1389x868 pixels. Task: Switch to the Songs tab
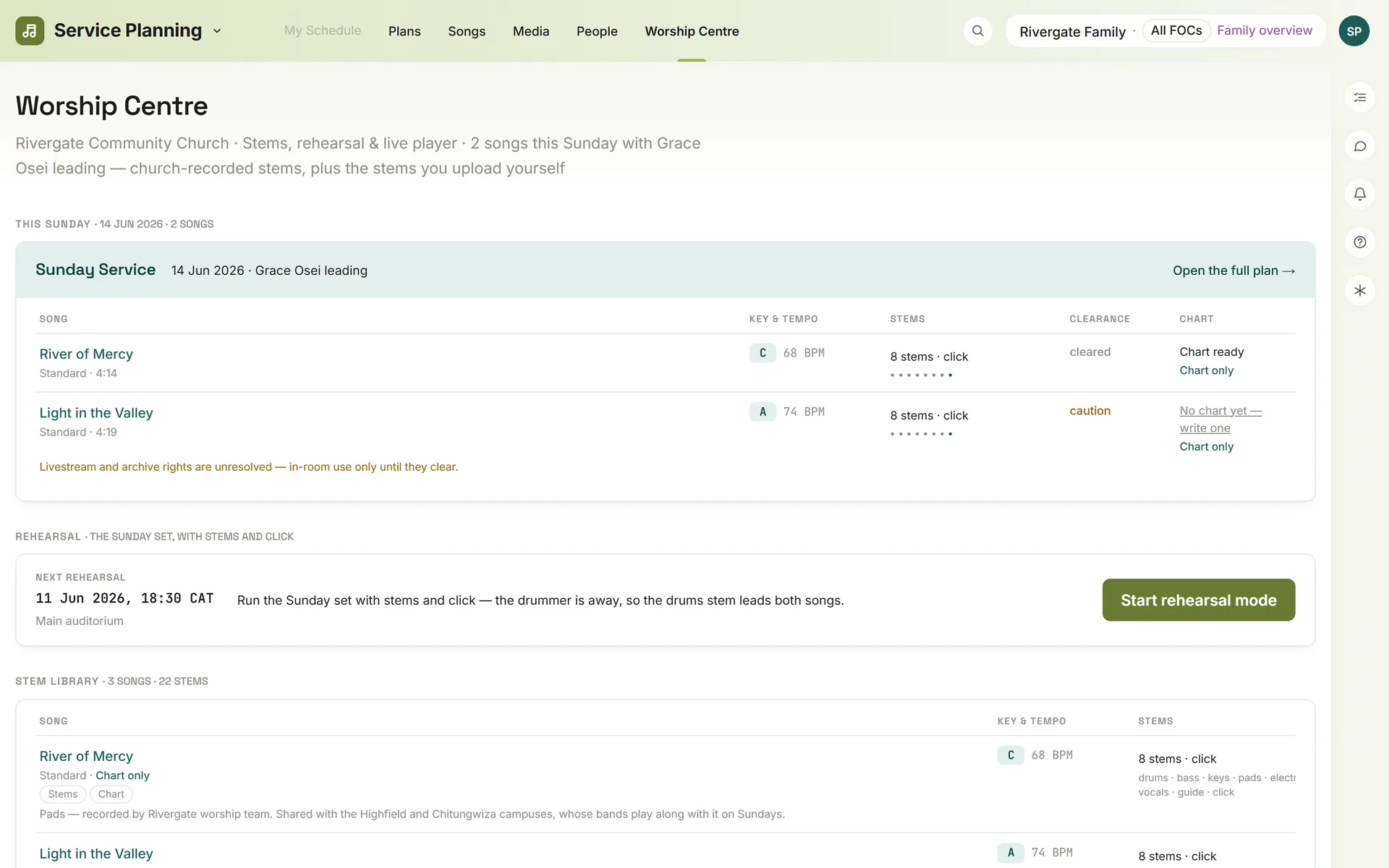click(x=467, y=31)
